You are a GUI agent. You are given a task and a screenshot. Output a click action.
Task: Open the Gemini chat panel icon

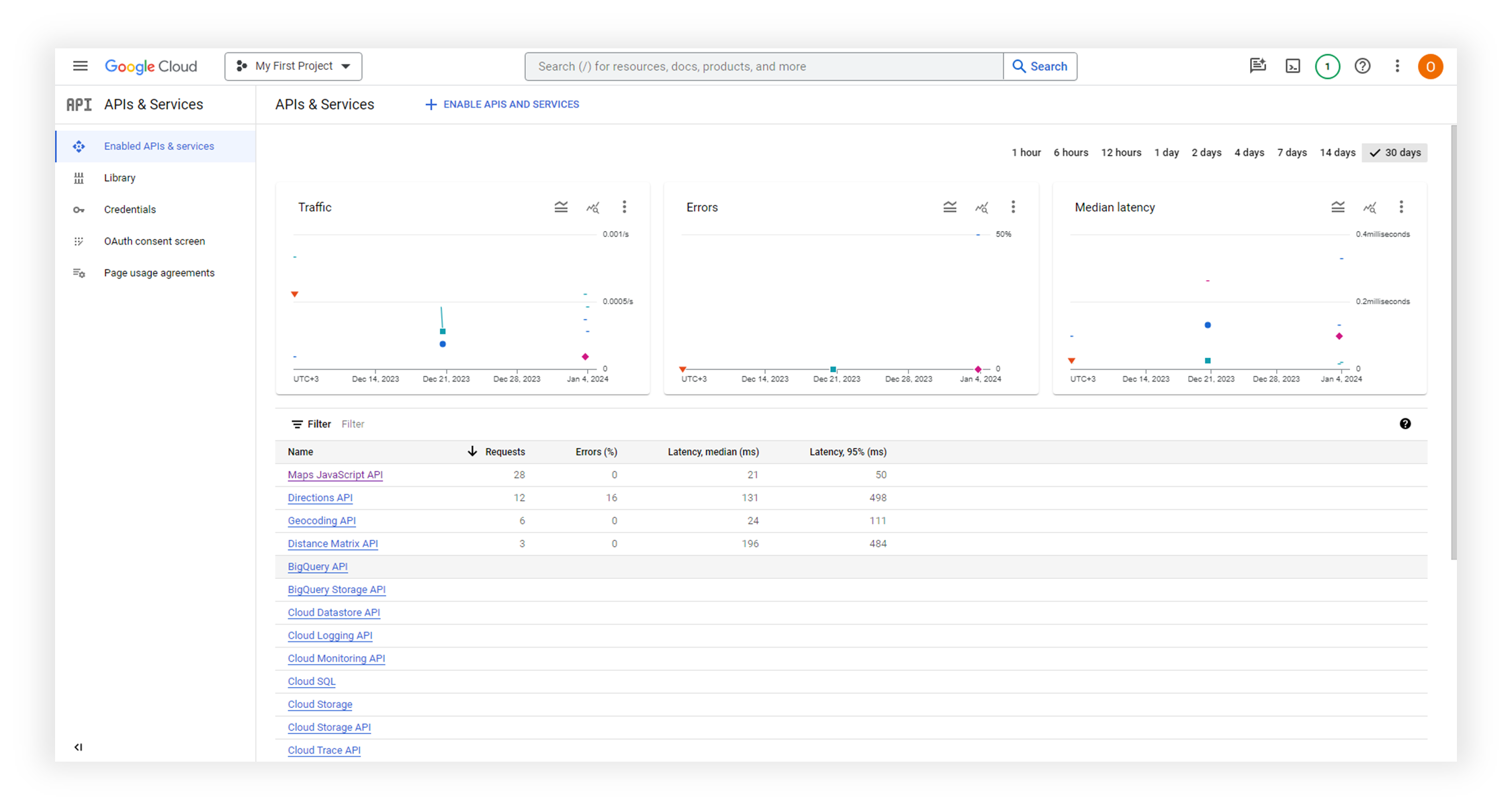pyautogui.click(x=1257, y=66)
